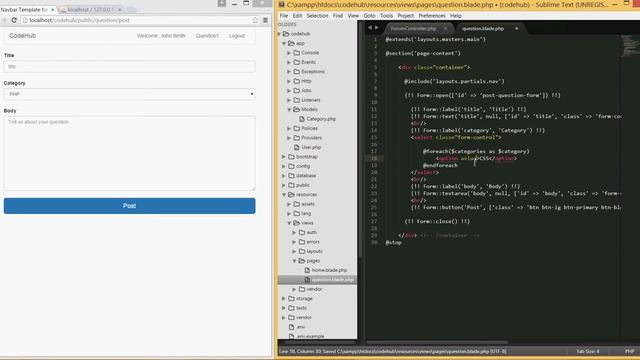This screenshot has height=360, width=640.
Task: Click the Policies folder icon
Action: point(297,128)
